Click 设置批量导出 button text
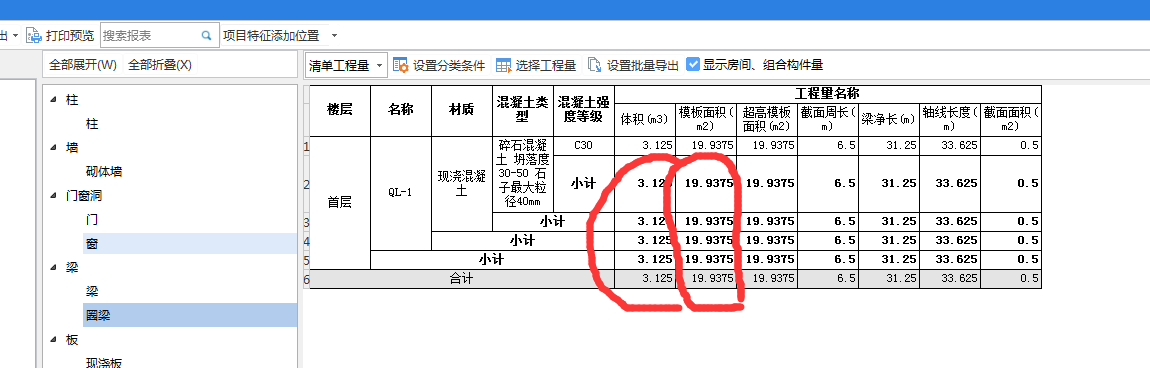This screenshot has height=368, width=1150. 642,65
